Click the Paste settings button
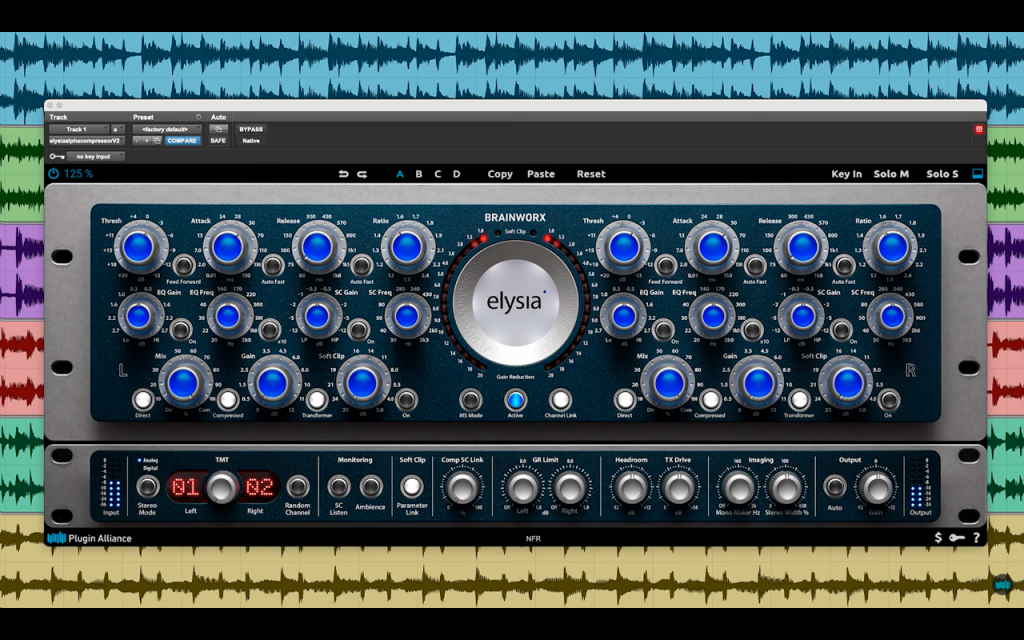The image size is (1024, 640). 541,174
